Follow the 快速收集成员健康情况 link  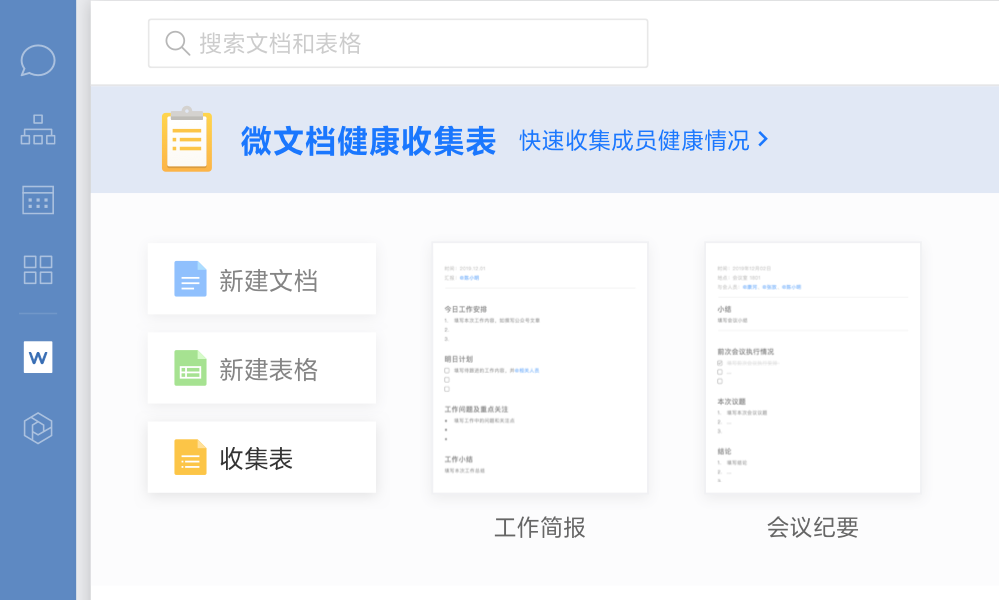point(634,141)
